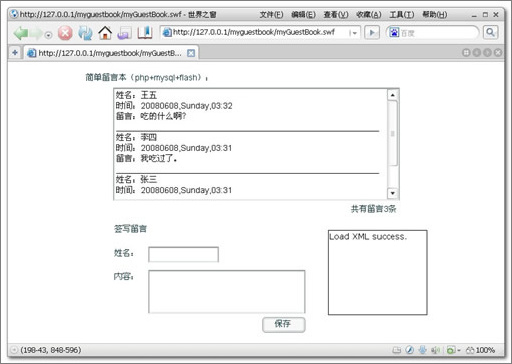Click the 保存 button

(284, 324)
